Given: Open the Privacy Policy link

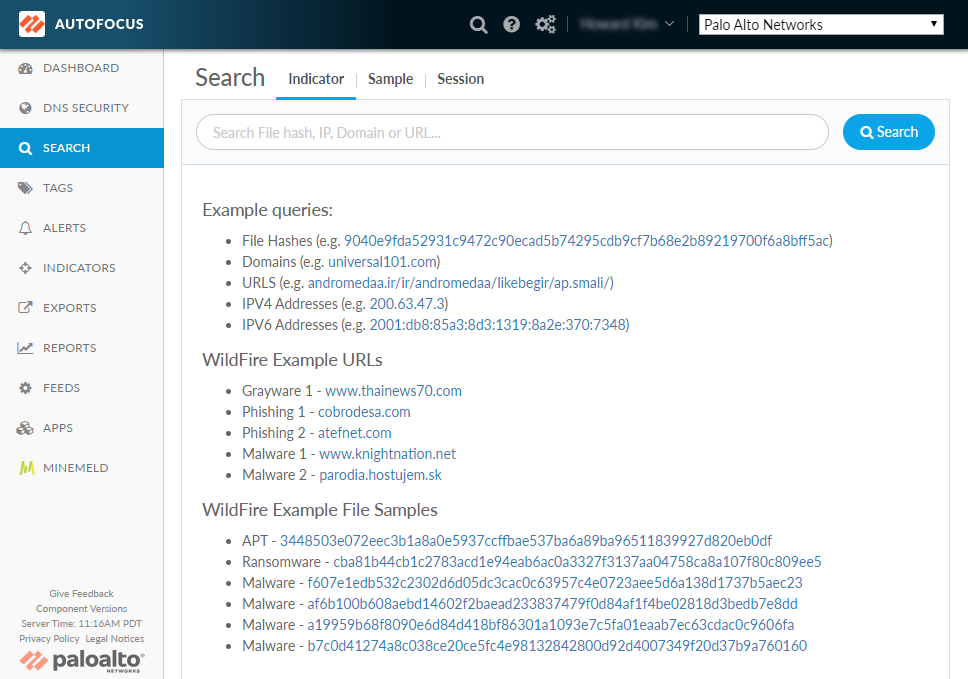Looking at the screenshot, I should [x=49, y=639].
